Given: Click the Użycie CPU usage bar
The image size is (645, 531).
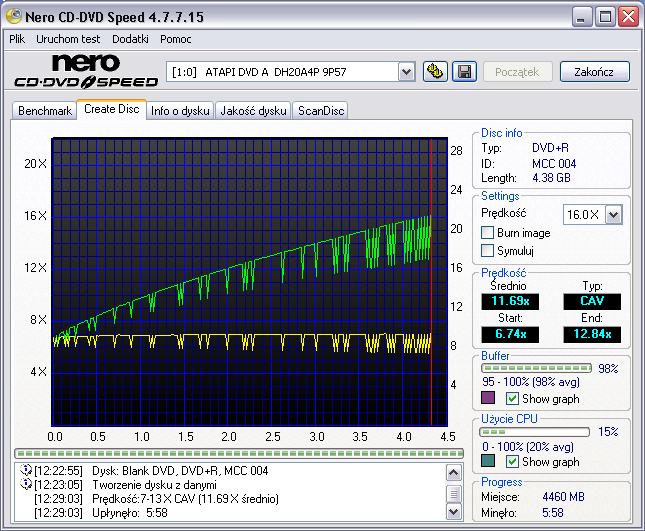Looking at the screenshot, I should pyautogui.click(x=534, y=432).
